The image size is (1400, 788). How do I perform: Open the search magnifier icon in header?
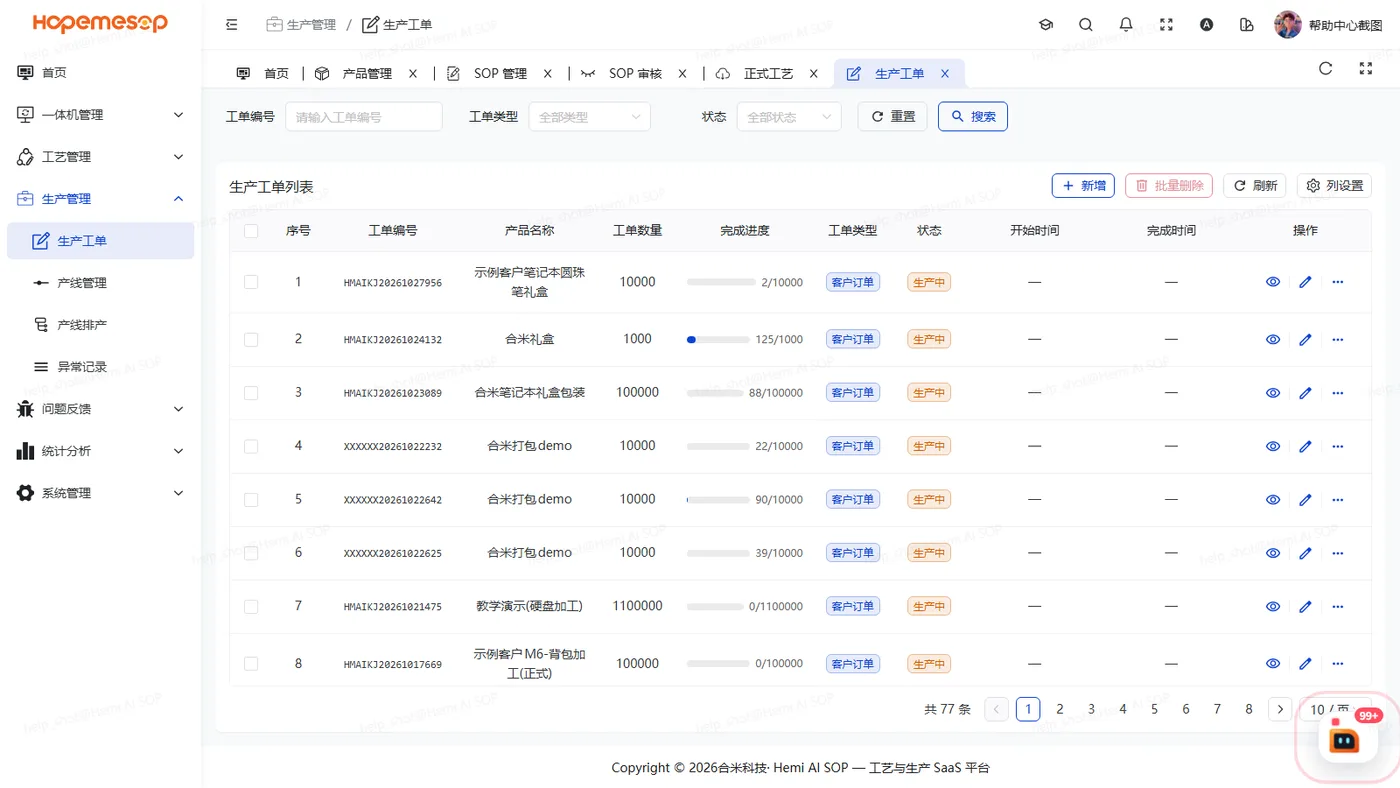click(1086, 25)
